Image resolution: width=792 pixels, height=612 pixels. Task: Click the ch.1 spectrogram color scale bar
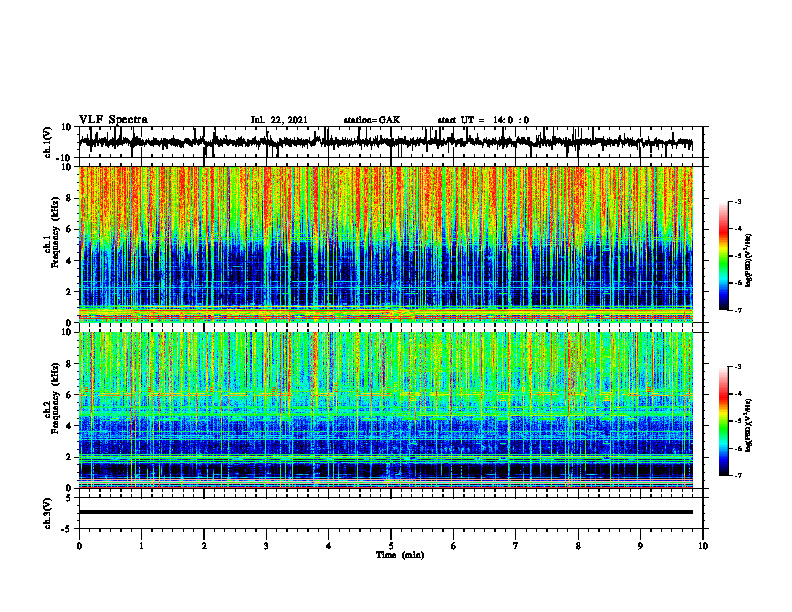pos(724,256)
